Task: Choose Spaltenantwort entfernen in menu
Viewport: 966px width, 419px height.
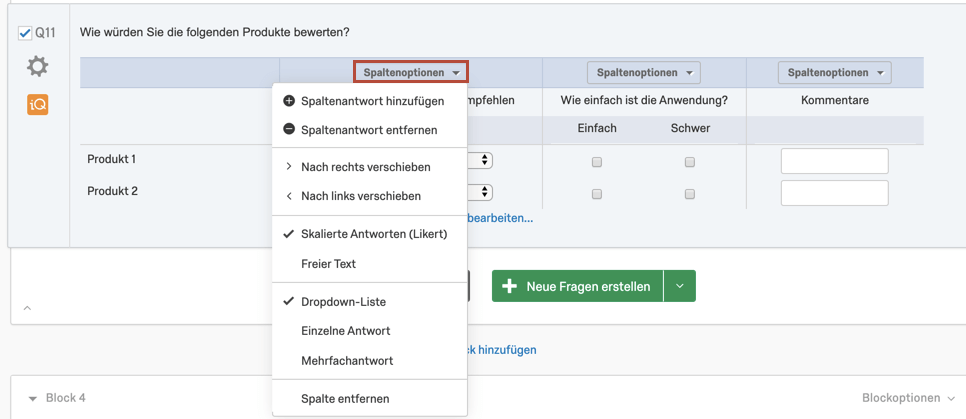Action: tap(370, 130)
